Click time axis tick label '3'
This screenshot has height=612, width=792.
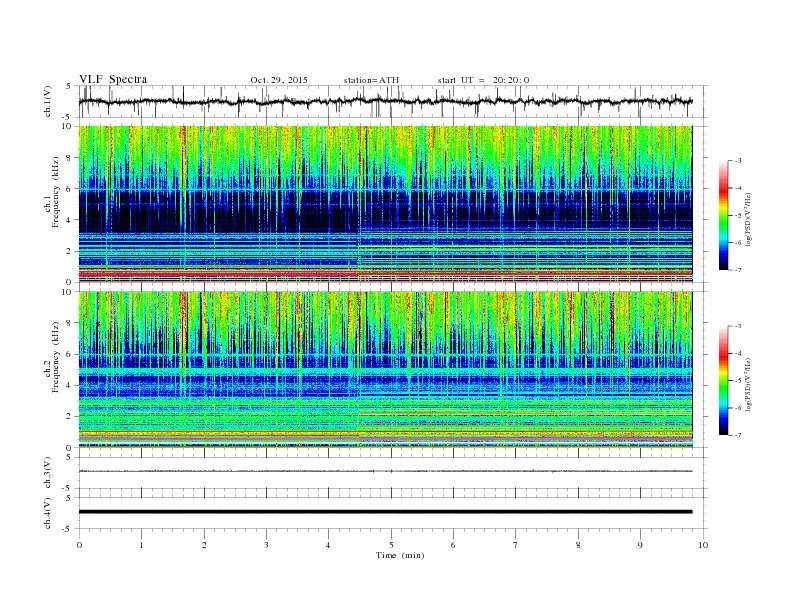pos(266,545)
